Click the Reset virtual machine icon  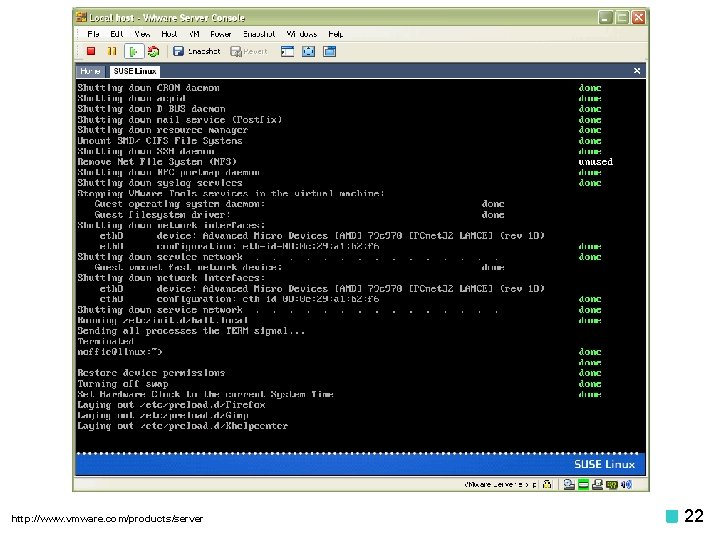point(153,51)
